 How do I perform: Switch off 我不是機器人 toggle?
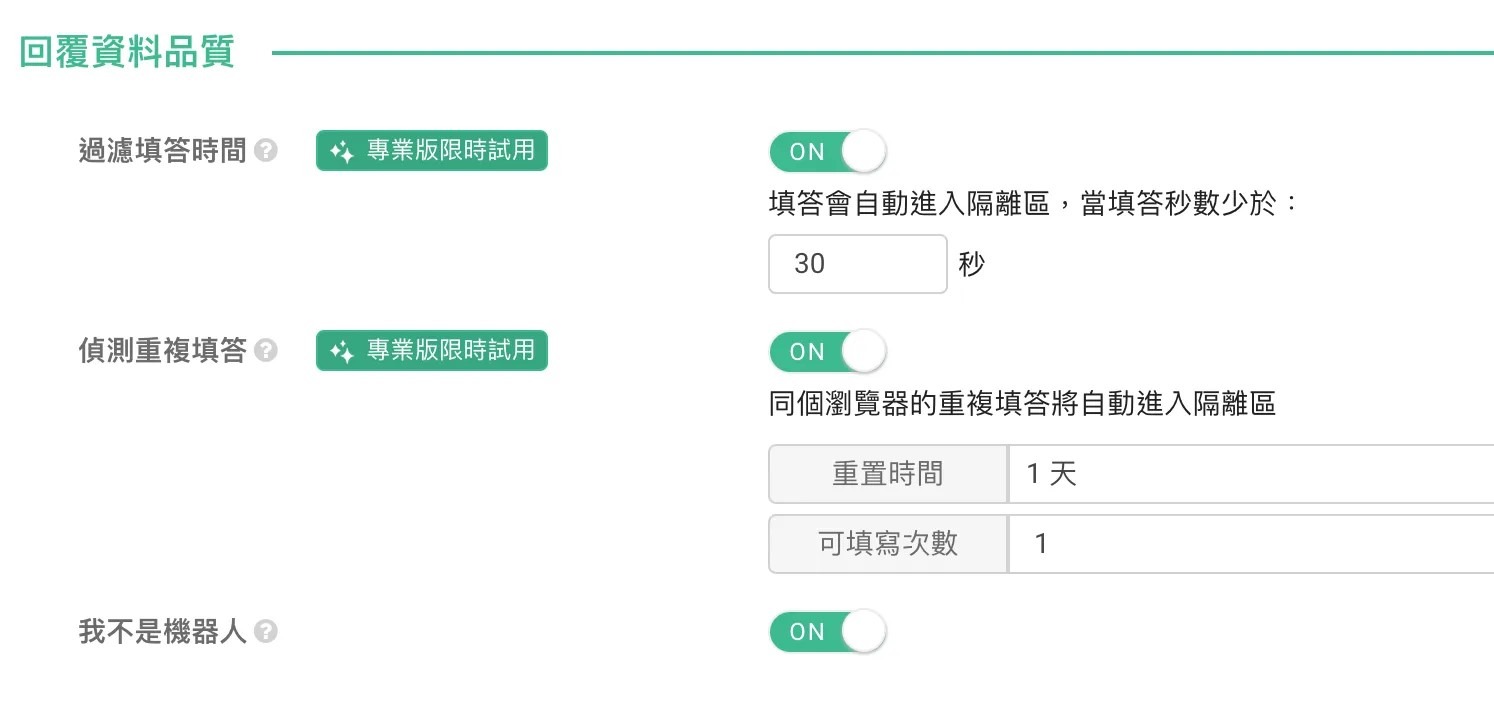pyautogui.click(x=828, y=632)
